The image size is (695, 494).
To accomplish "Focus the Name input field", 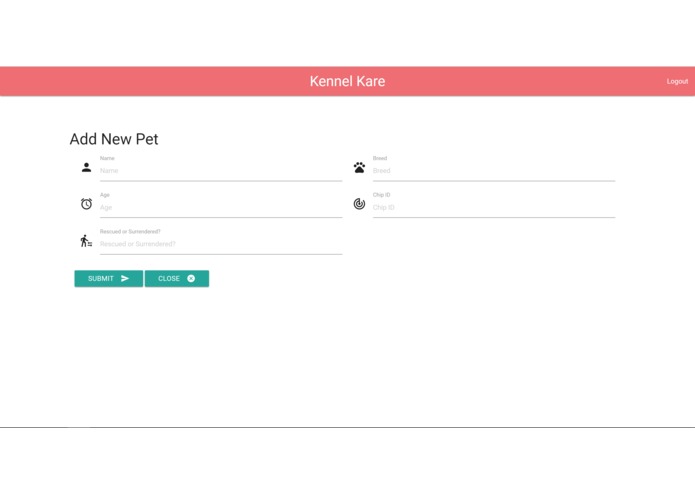I will point(221,171).
